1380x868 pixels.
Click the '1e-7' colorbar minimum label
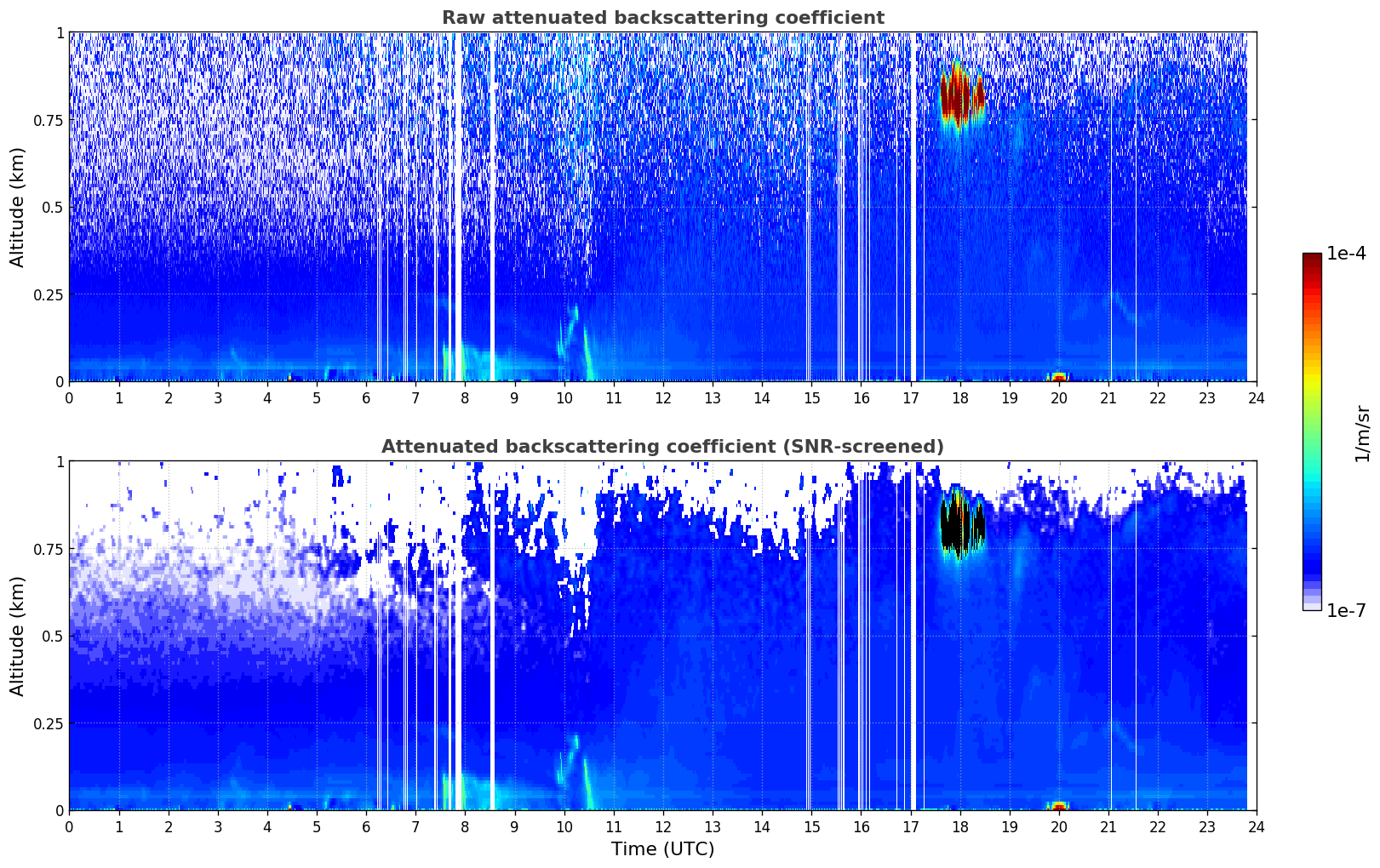(x=1346, y=611)
